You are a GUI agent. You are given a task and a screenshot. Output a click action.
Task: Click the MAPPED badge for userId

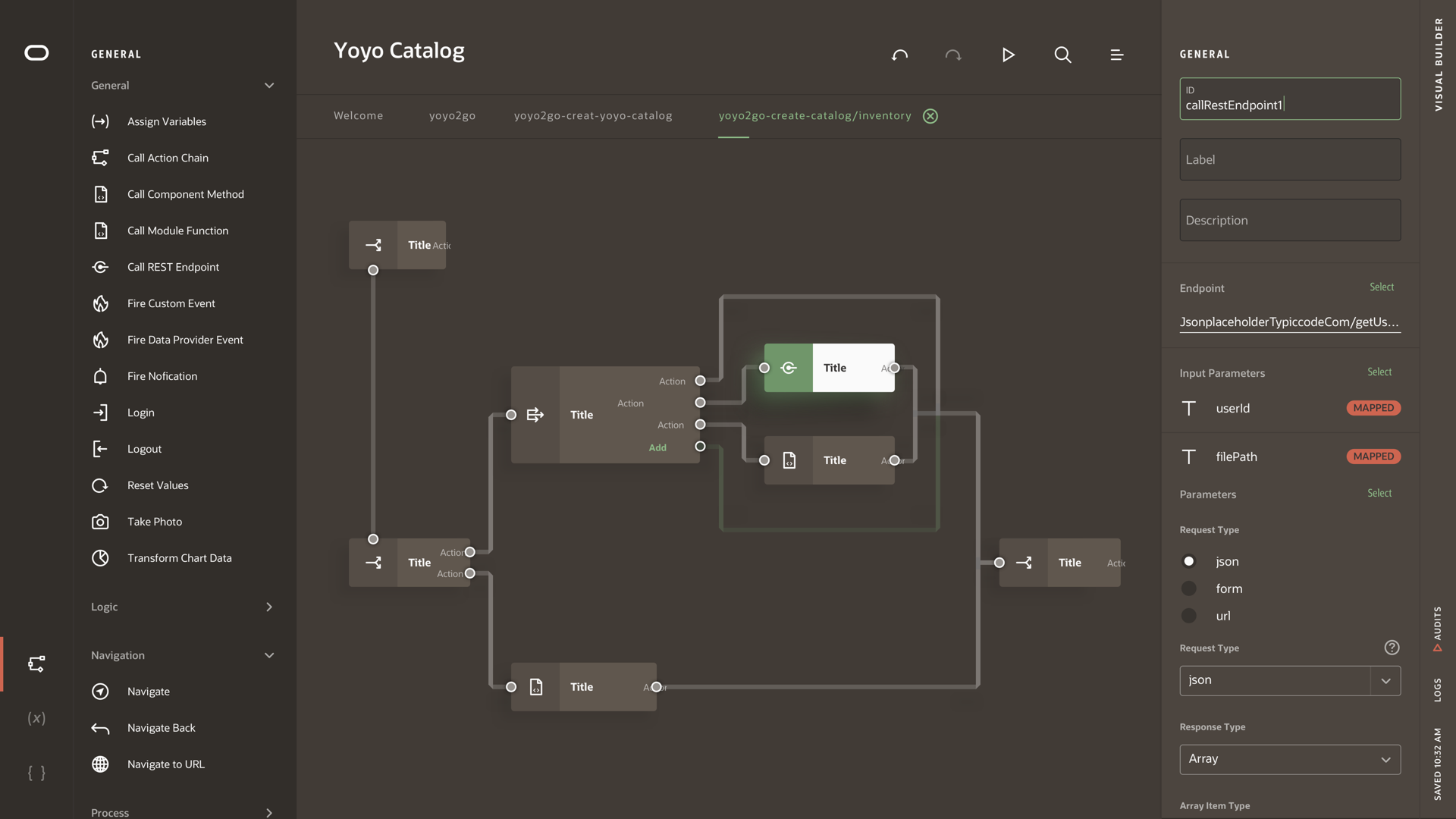1373,408
